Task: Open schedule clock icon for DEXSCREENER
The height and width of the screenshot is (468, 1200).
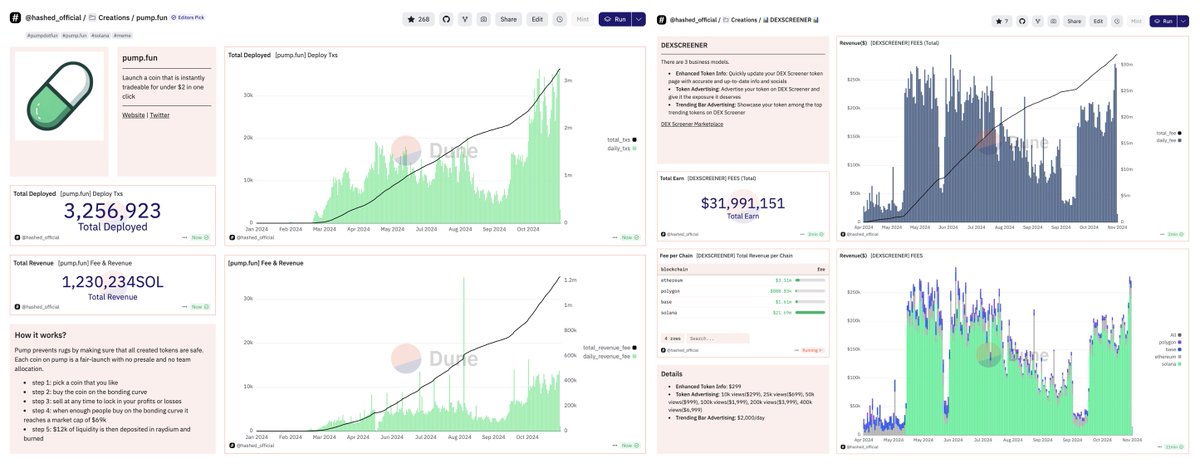Action: (x=1117, y=20)
